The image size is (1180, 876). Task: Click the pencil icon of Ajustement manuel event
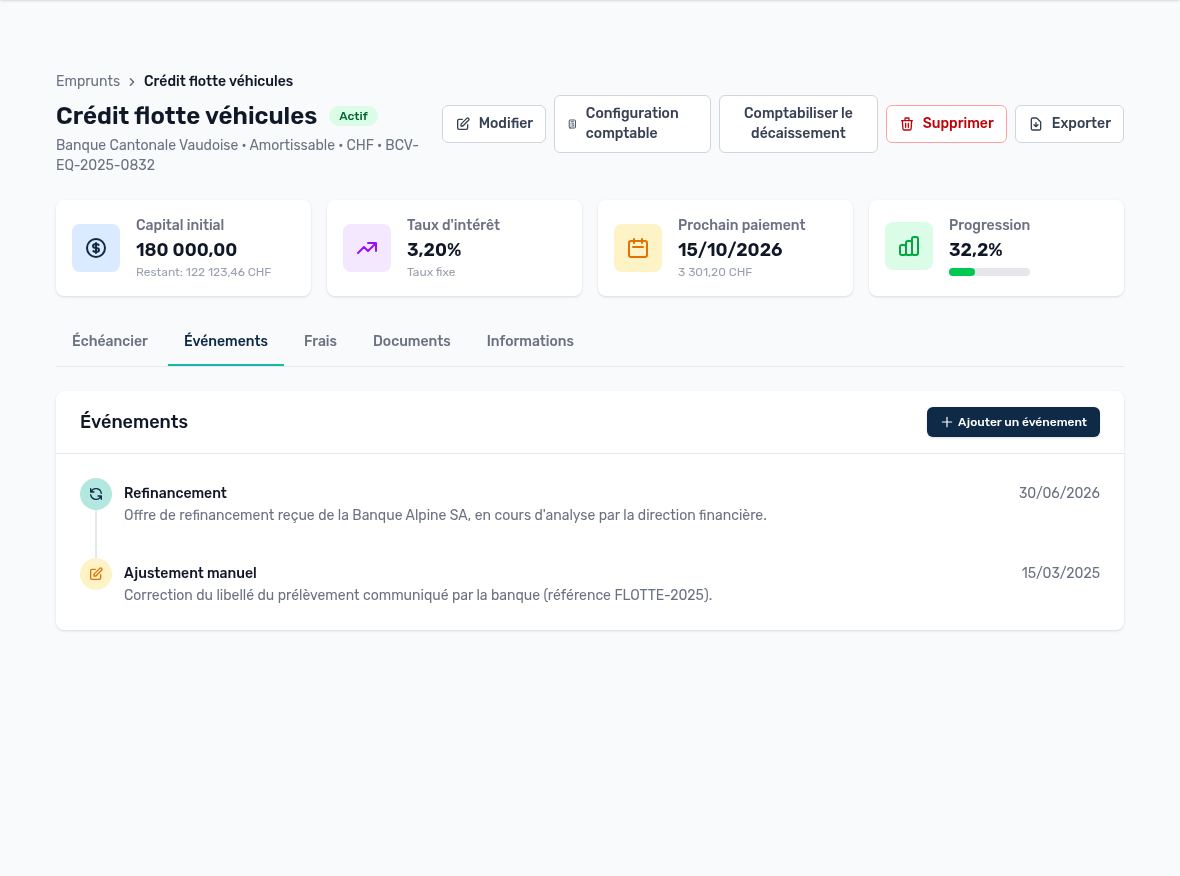[96, 573]
